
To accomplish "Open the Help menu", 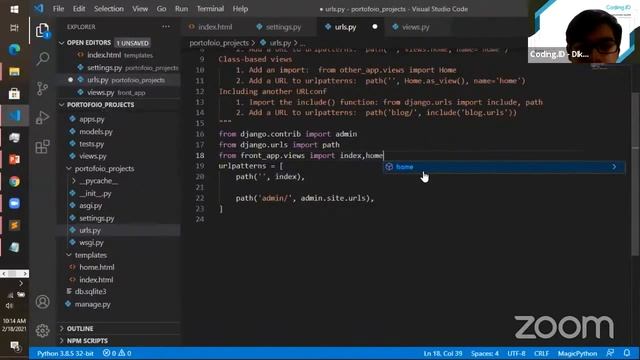I will pos(240,9).
